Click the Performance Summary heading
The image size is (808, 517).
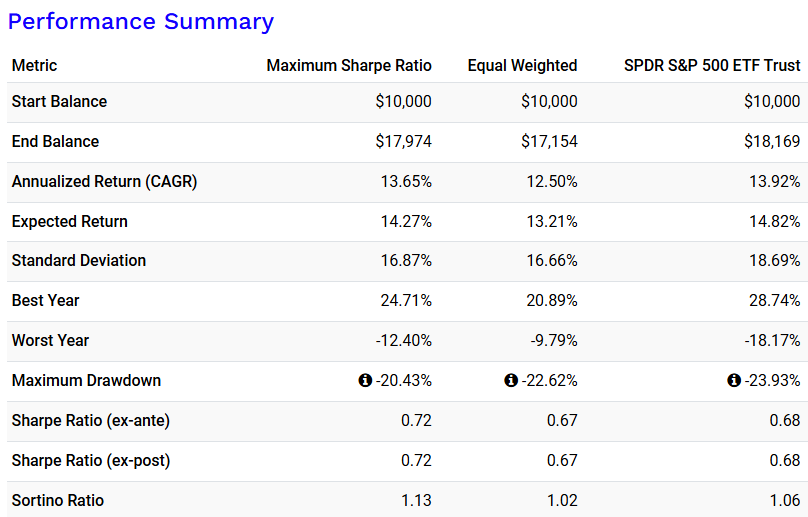point(141,21)
